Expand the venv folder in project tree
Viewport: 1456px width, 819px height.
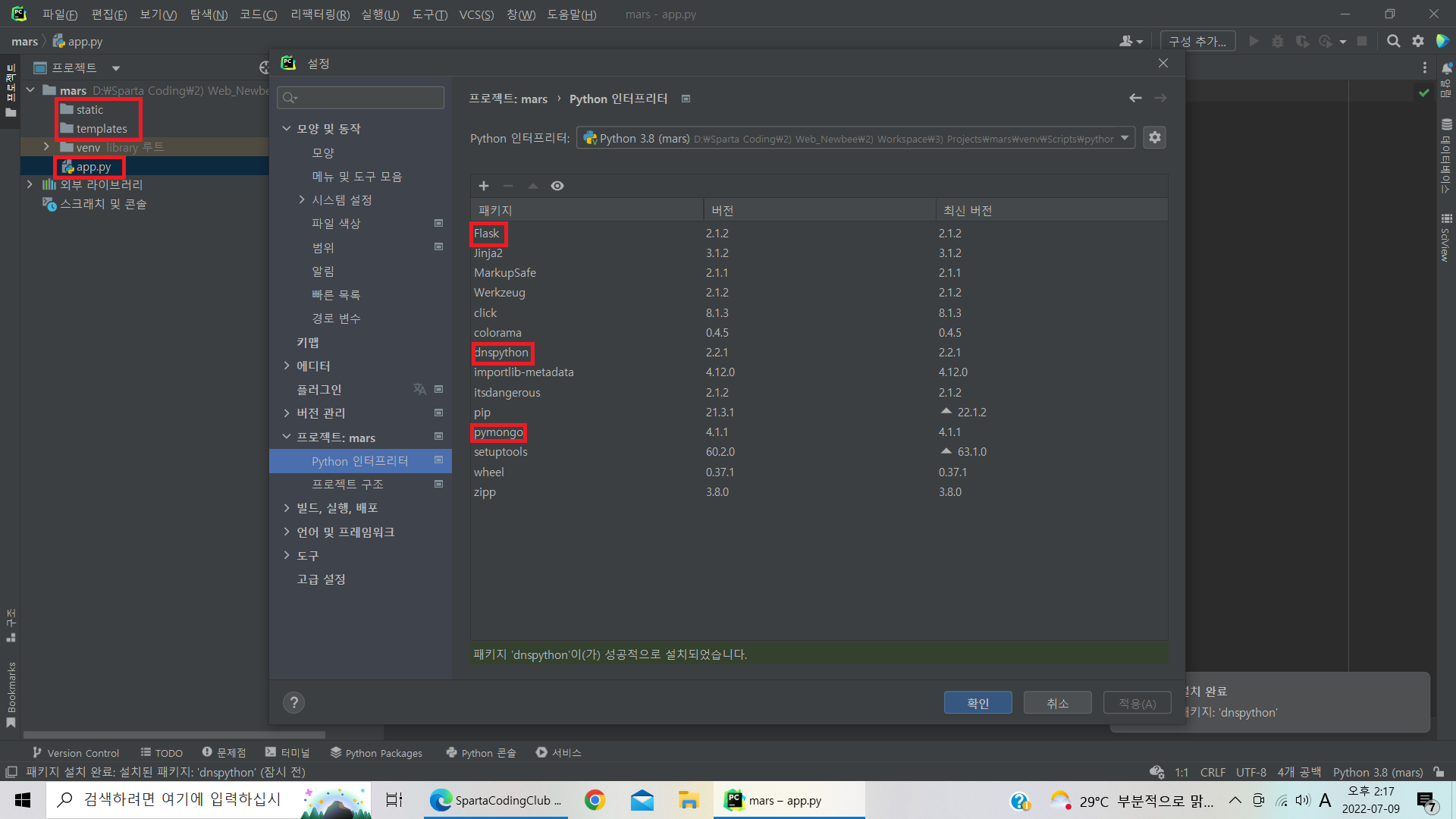point(46,147)
